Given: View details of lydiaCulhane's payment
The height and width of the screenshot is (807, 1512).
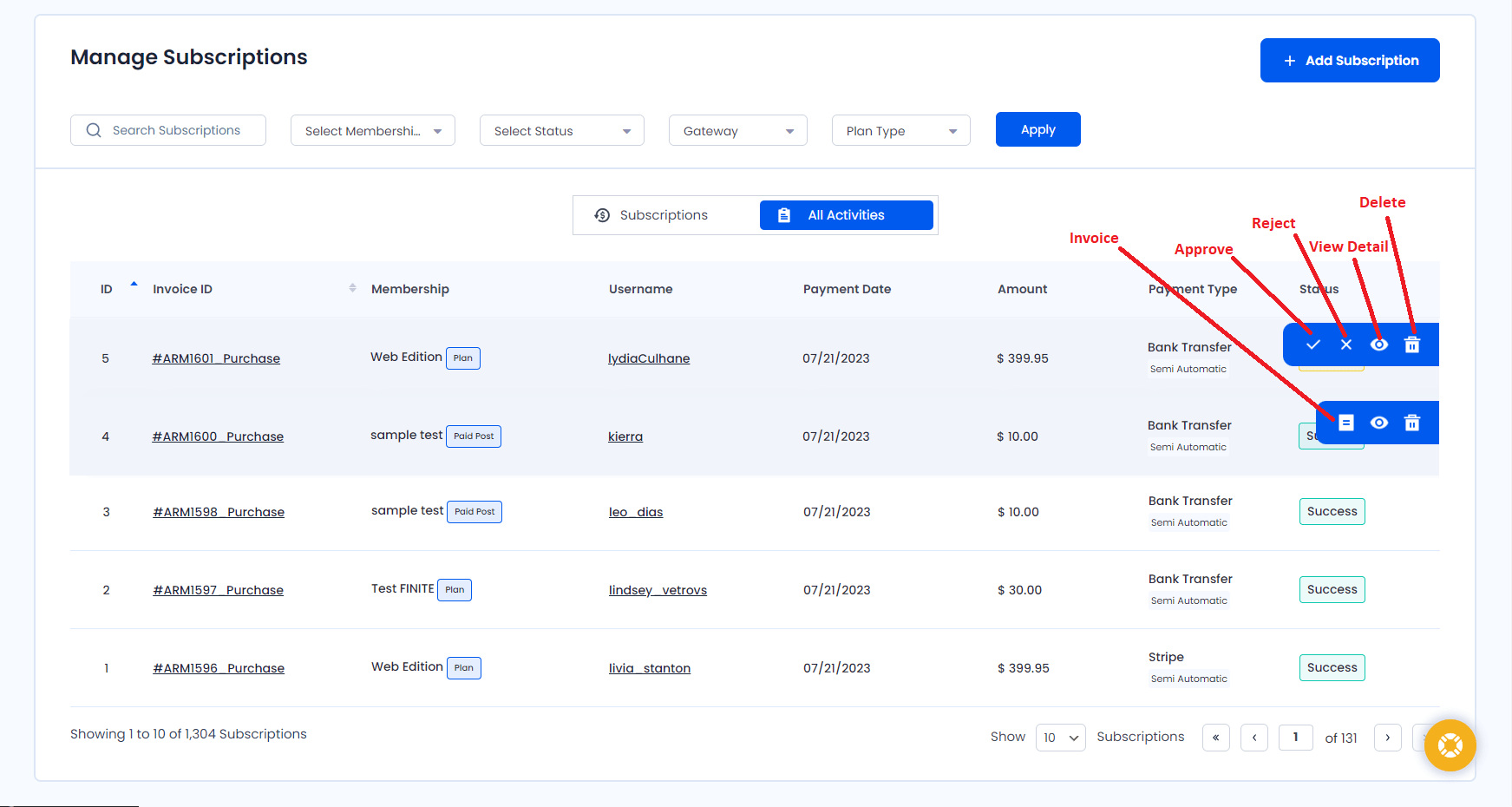Looking at the screenshot, I should click(x=1378, y=344).
